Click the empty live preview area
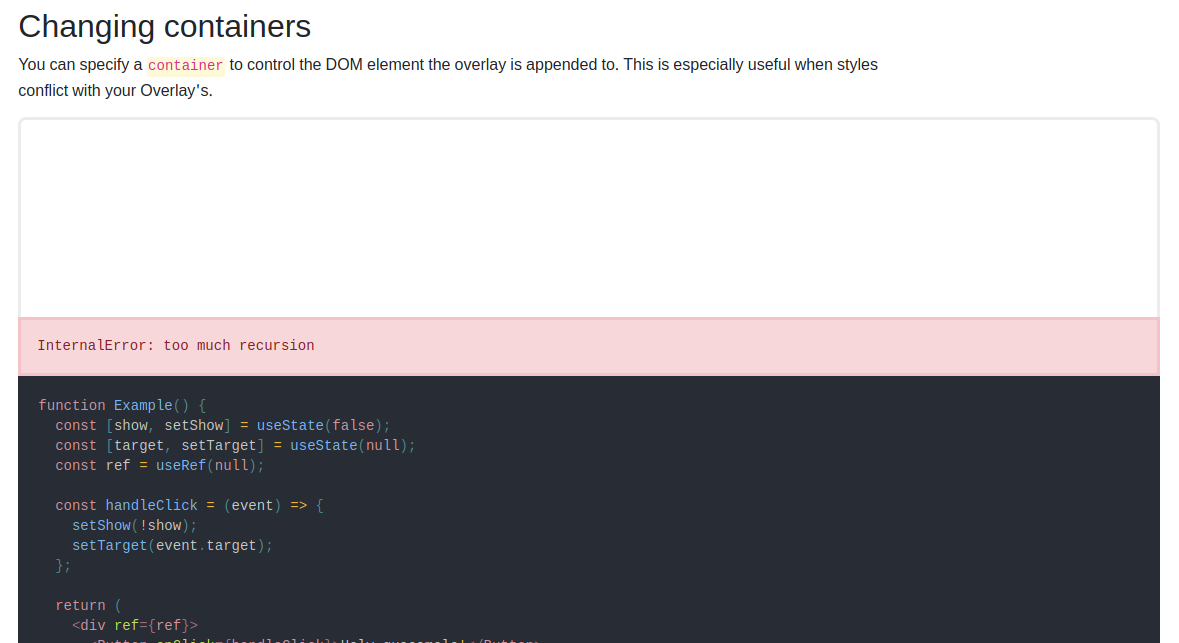1179x643 pixels. (588, 215)
